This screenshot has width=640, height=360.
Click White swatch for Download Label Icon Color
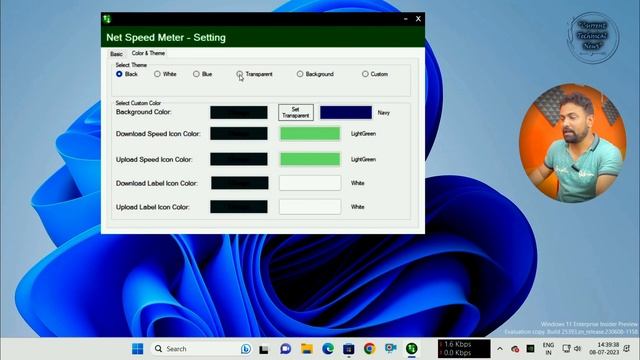[310, 183]
